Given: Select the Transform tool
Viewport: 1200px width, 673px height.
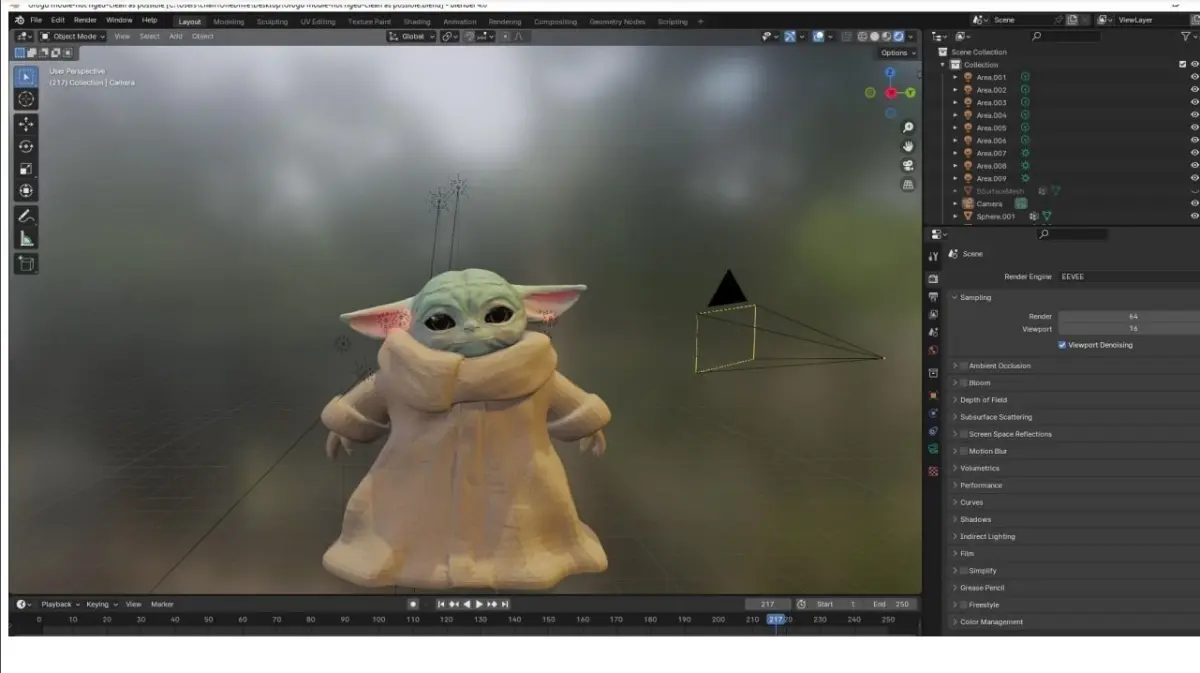Looking at the screenshot, I should [26, 190].
